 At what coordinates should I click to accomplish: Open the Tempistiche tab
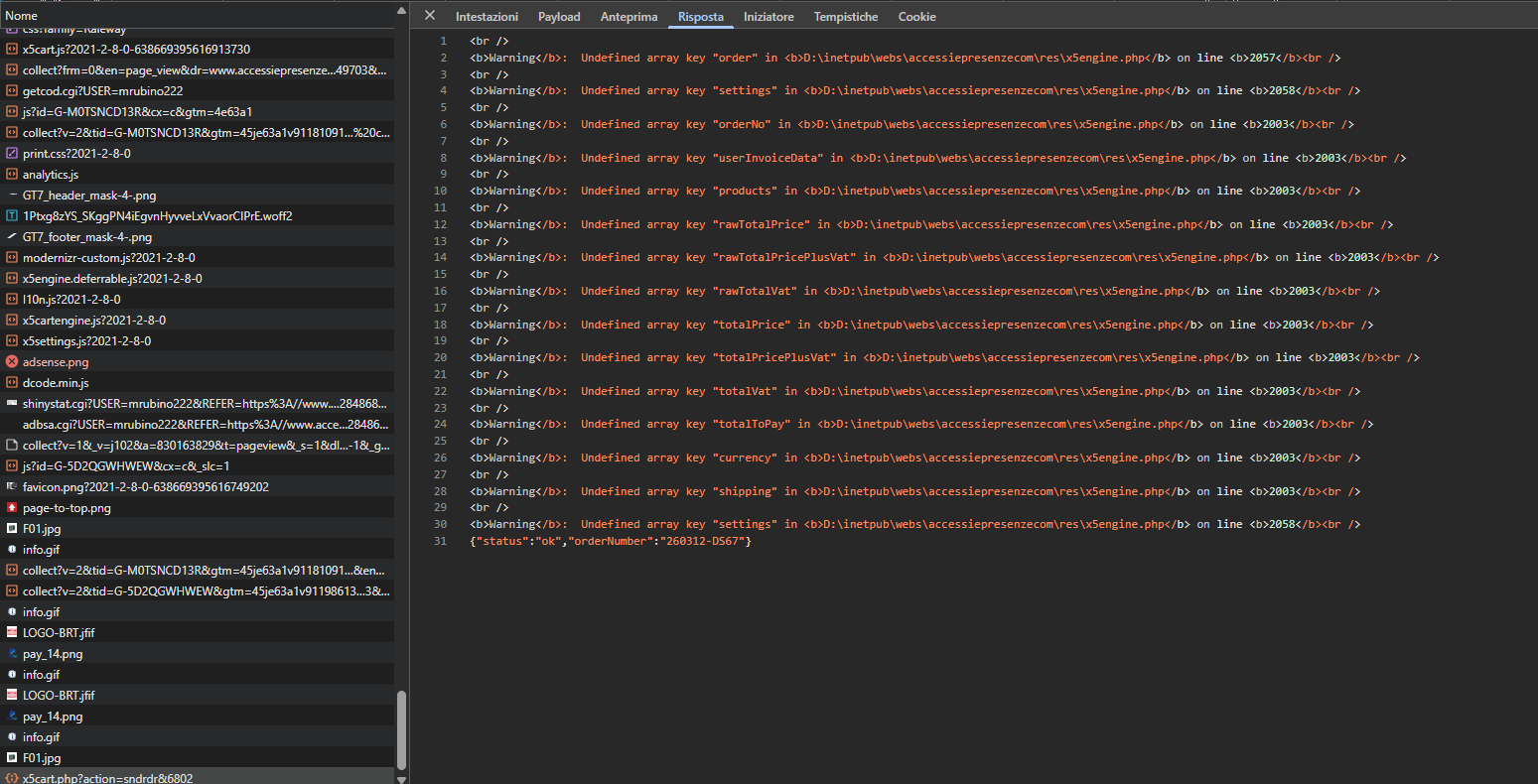pos(846,17)
